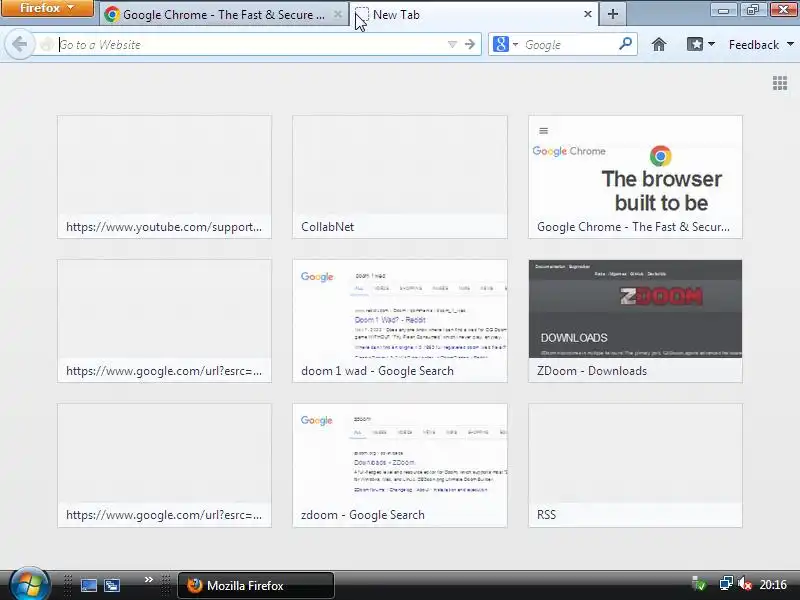Open the youtube.com/support thumbnail
This screenshot has height=600, width=800.
(x=164, y=177)
